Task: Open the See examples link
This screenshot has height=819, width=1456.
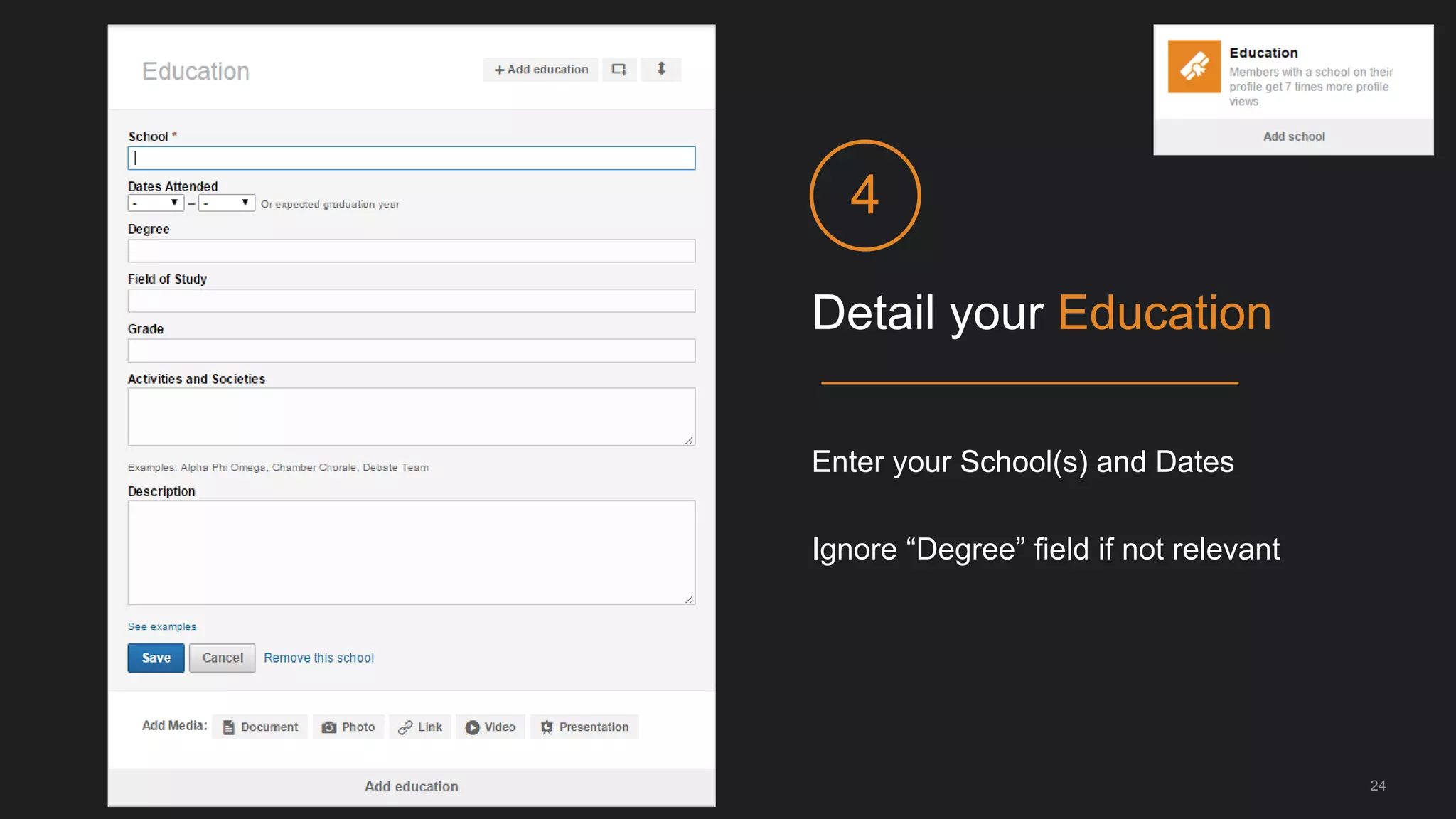Action: 162,626
